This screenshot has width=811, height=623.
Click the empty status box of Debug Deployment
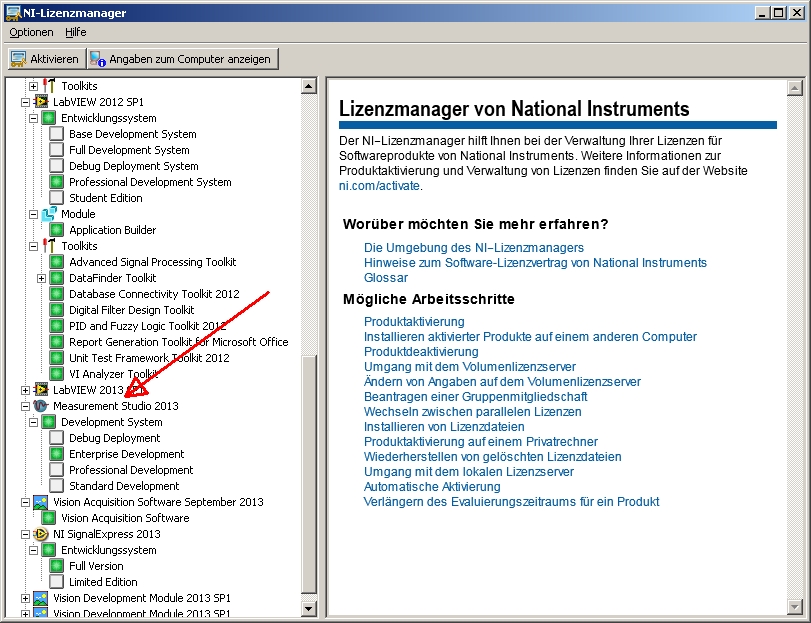point(56,438)
